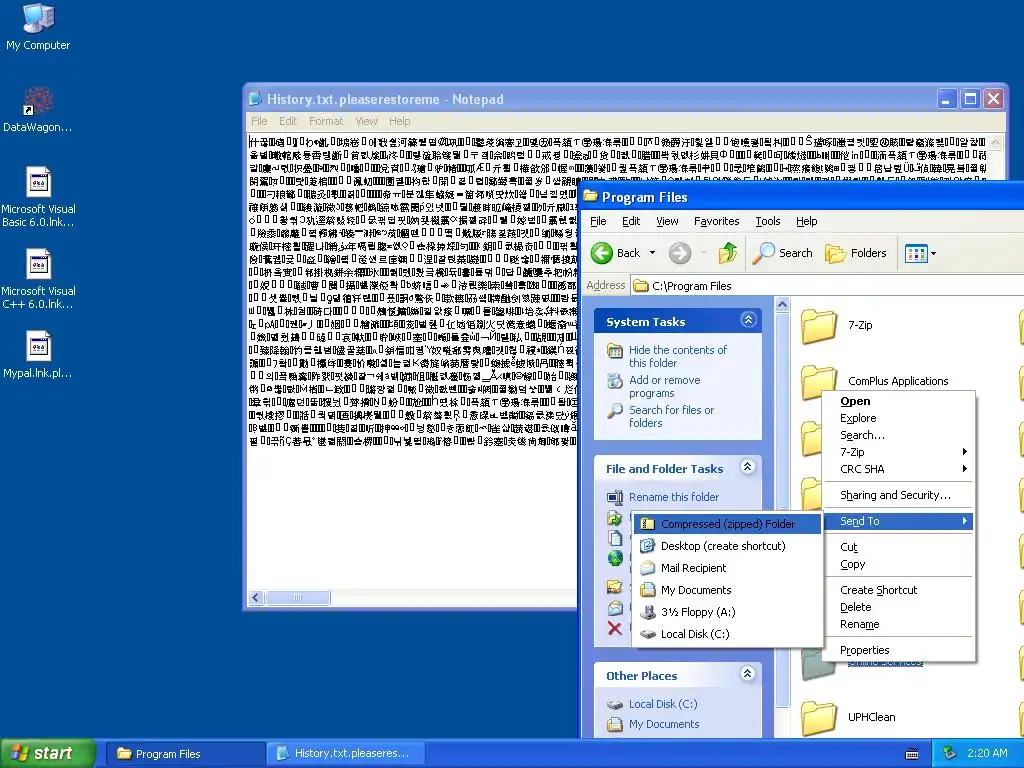Click the Start button
This screenshot has height=768, width=1024.
click(x=48, y=754)
